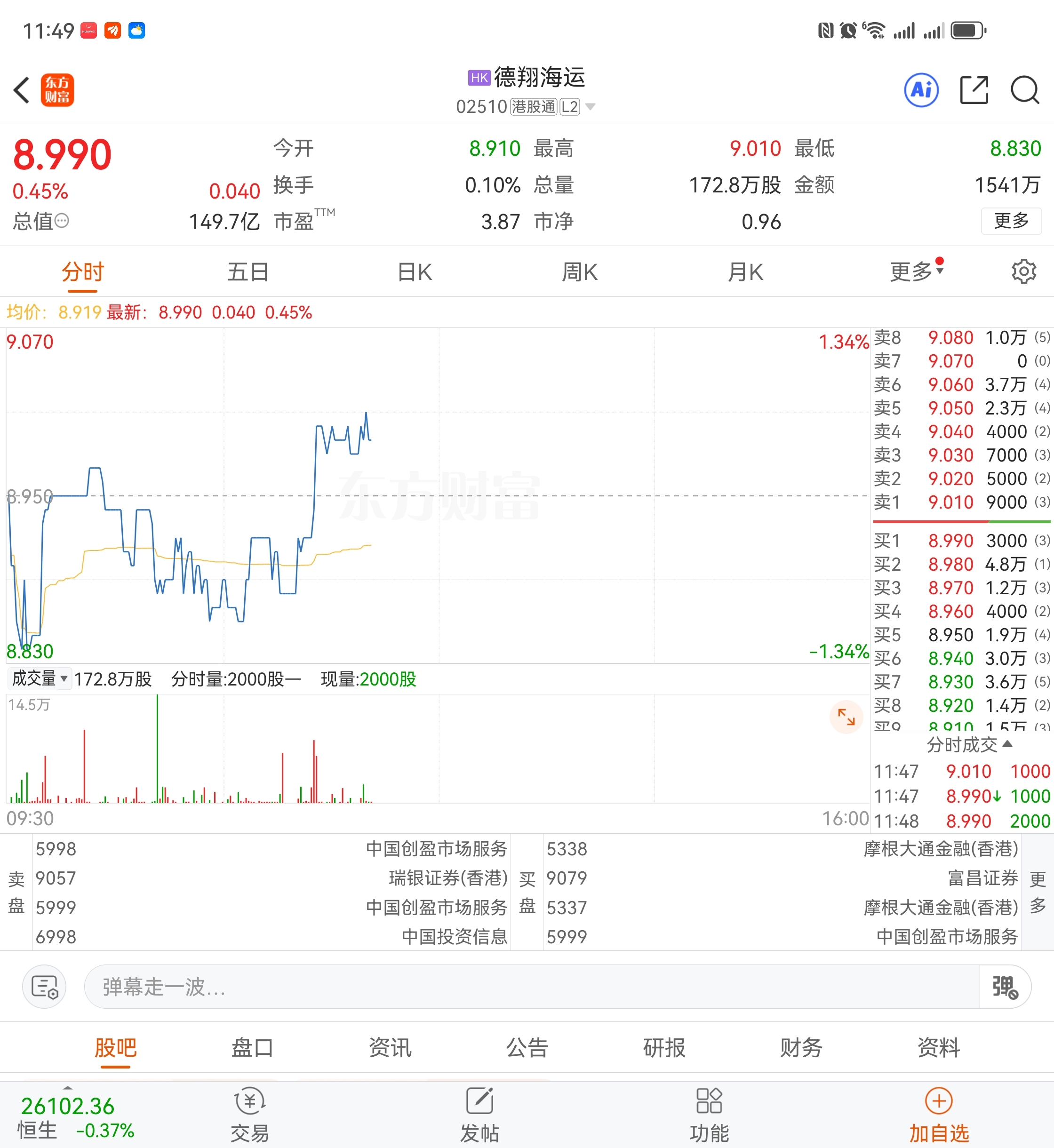Select the 股吧 tab
This screenshot has width=1054, height=1148.
[x=116, y=1048]
